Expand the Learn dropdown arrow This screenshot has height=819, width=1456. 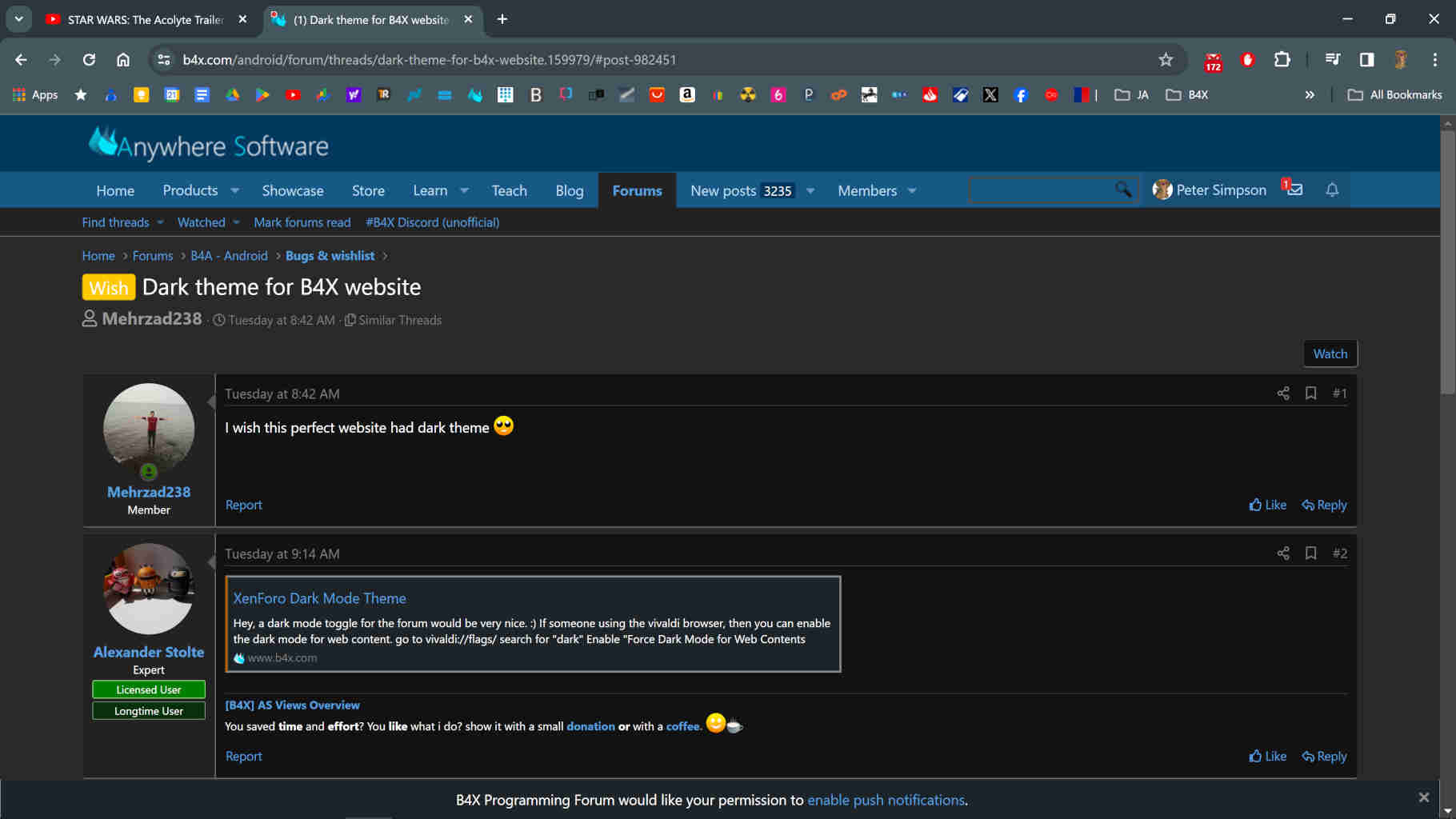click(464, 190)
